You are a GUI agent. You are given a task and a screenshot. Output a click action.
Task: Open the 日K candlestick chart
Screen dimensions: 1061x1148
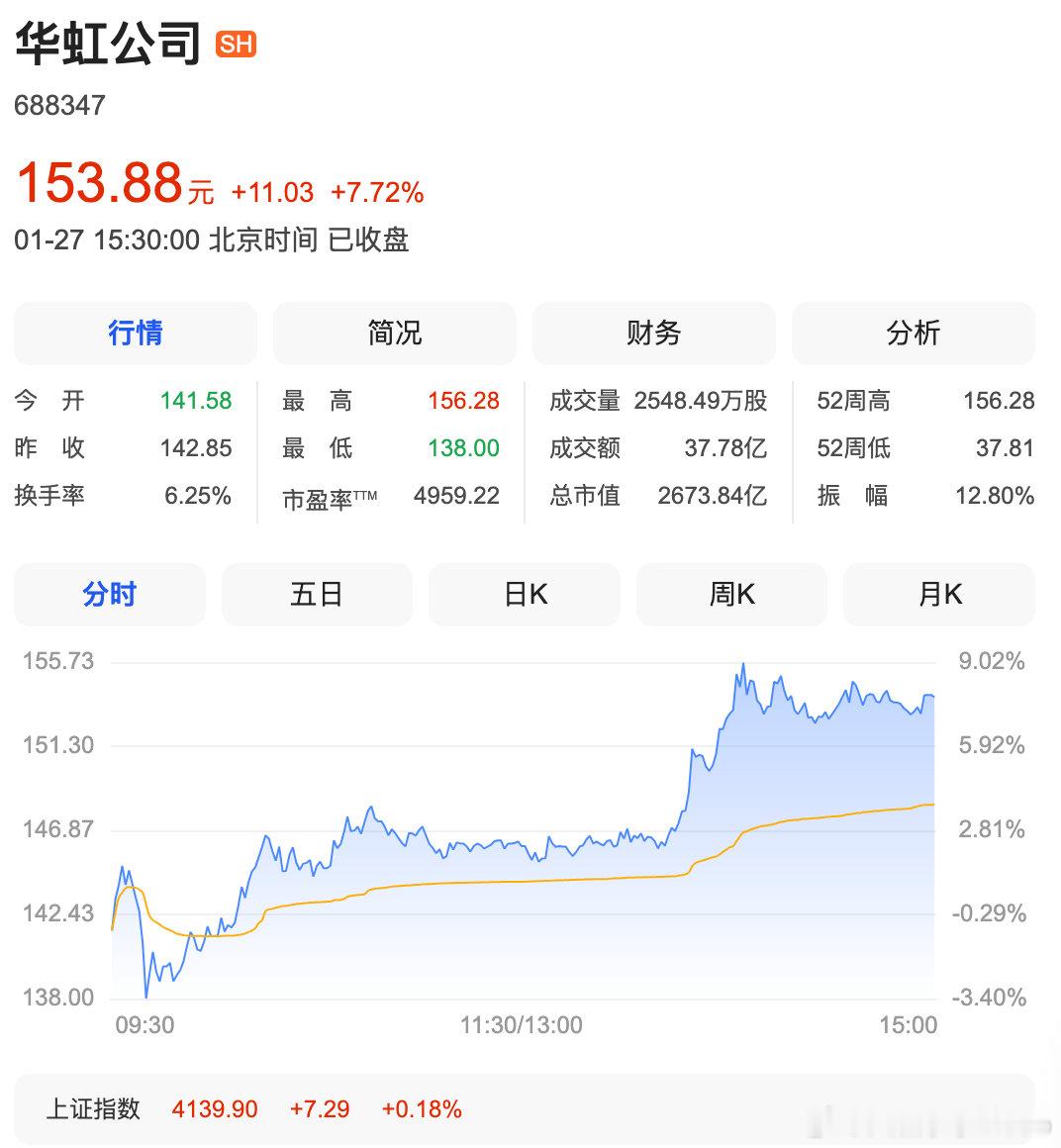[x=524, y=594]
